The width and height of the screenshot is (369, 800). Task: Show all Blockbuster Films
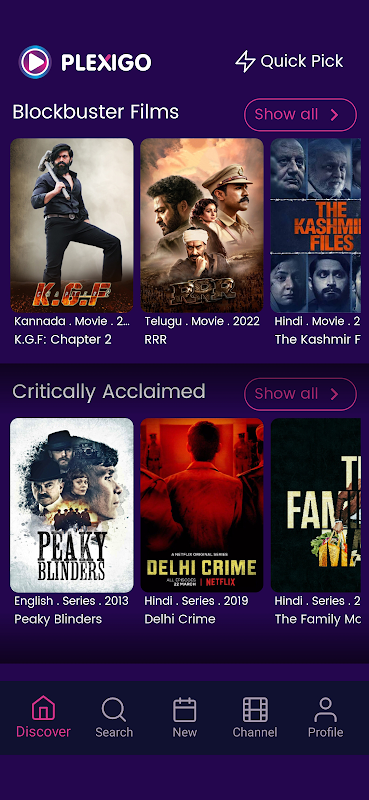[x=300, y=115]
